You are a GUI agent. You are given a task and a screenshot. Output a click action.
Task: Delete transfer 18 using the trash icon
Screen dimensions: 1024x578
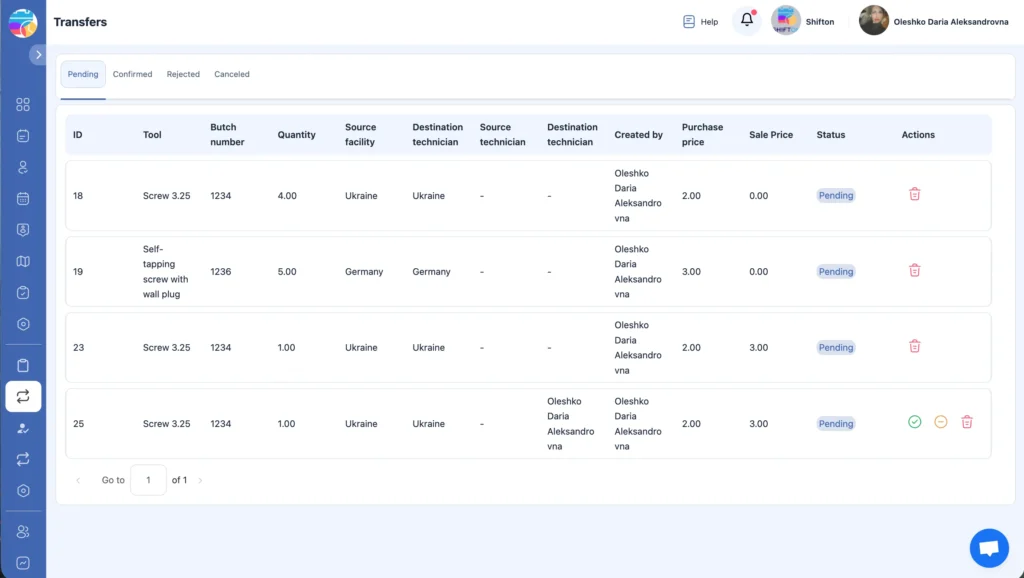click(x=914, y=195)
